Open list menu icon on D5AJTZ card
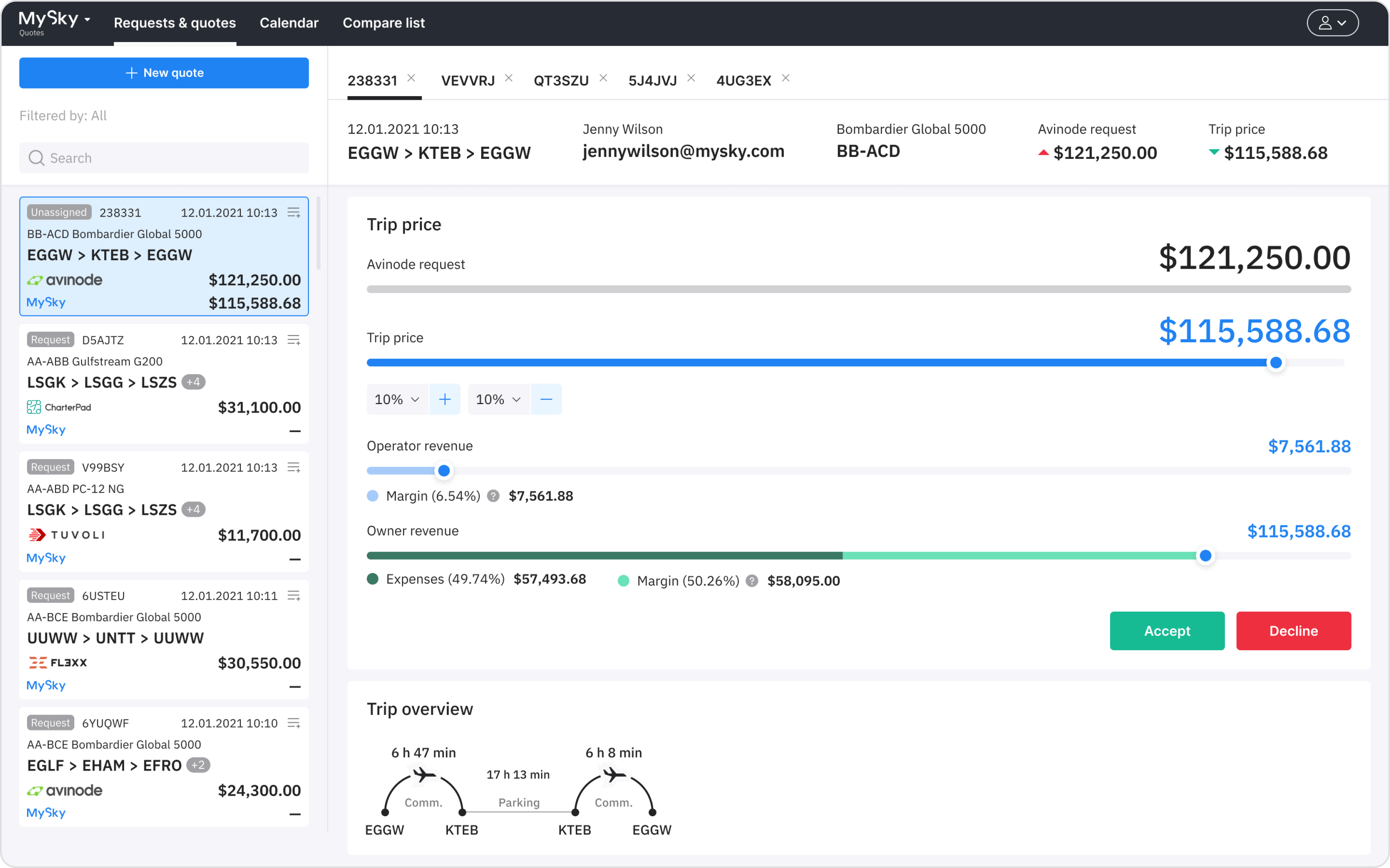The width and height of the screenshot is (1390, 868). tap(294, 340)
